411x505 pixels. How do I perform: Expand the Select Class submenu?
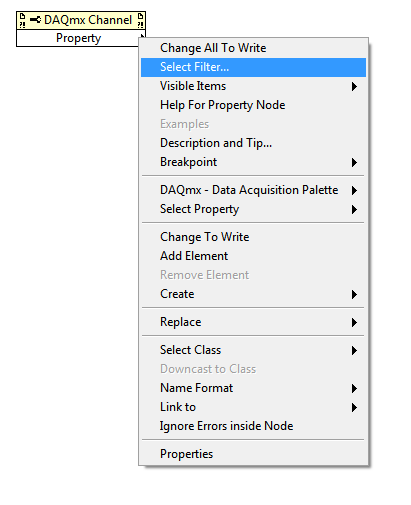coord(253,350)
